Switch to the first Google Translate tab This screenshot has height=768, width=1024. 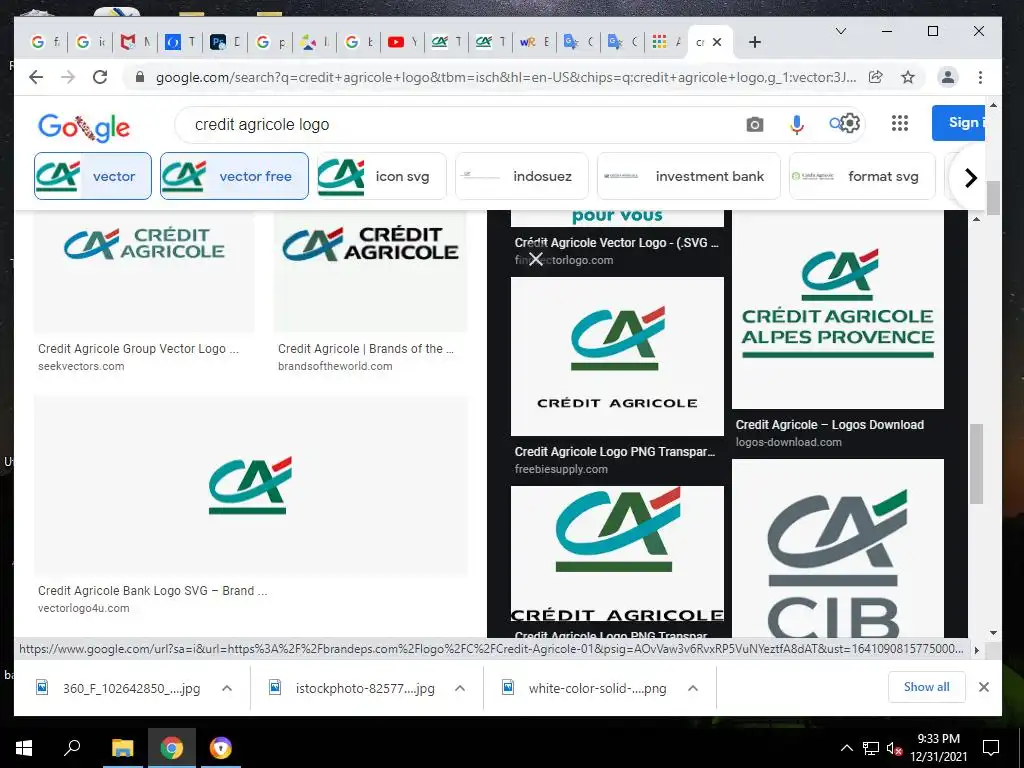(579, 42)
